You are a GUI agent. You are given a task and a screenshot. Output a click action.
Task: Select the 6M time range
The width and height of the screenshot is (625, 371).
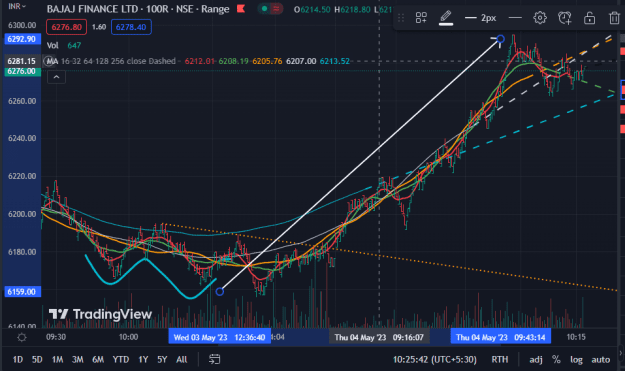coord(98,359)
